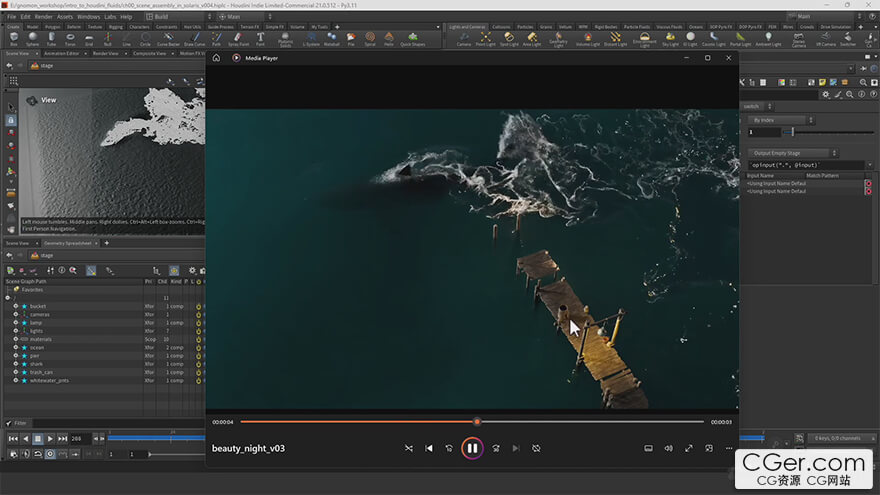This screenshot has width=880, height=495.
Task: Add a Point Light from the shelf
Action: click(486, 38)
